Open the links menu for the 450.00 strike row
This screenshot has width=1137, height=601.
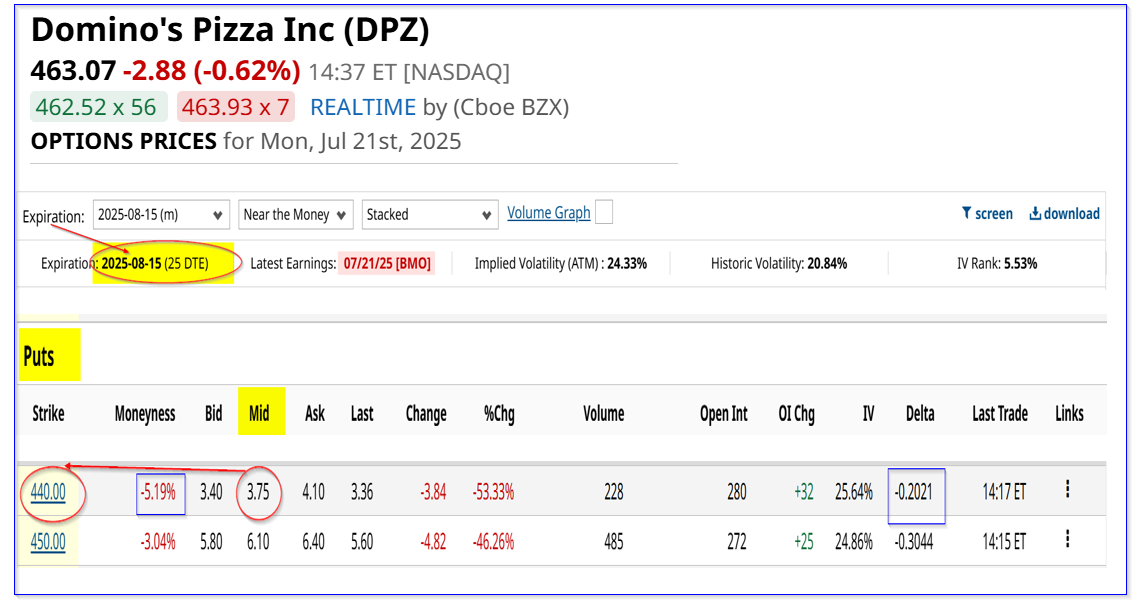click(x=1067, y=539)
